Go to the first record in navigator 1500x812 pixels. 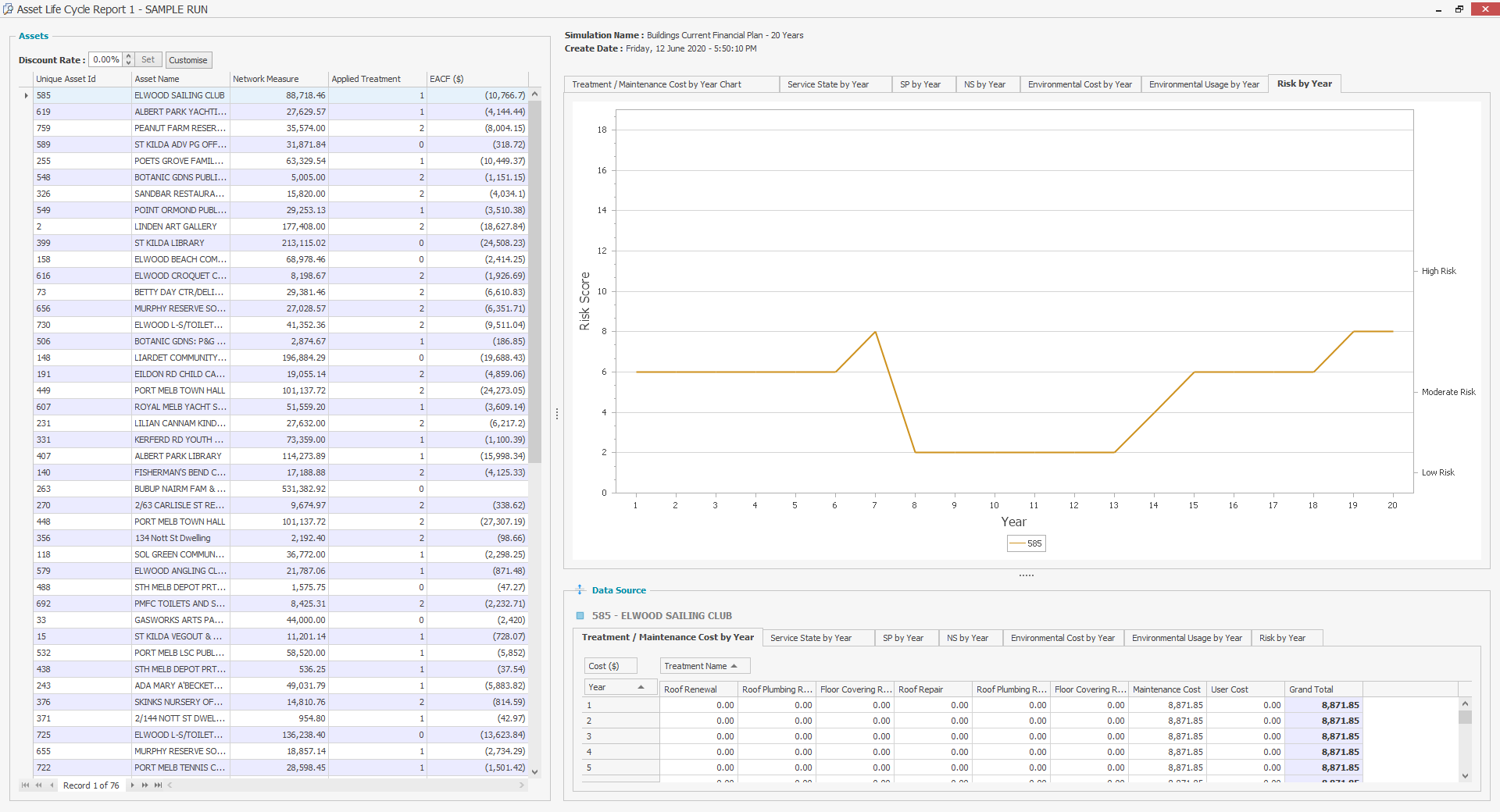[x=26, y=785]
